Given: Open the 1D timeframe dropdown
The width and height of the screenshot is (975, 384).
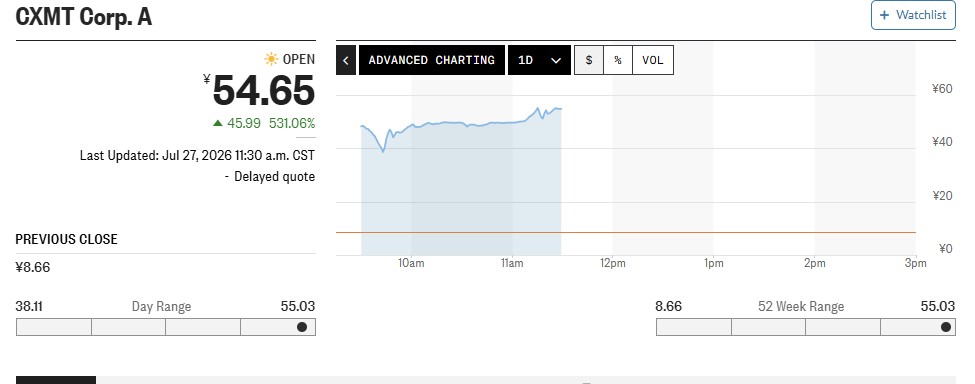Looking at the screenshot, I should tap(539, 60).
